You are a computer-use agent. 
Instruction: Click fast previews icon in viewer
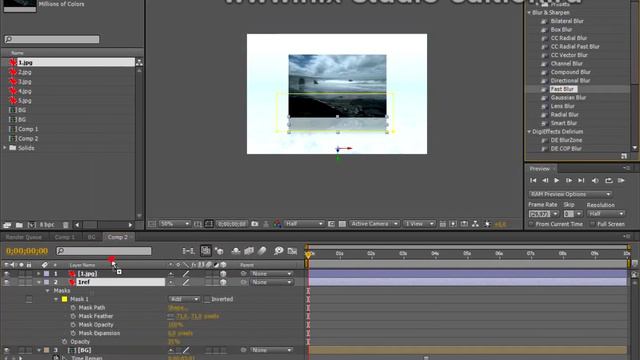pos(453,224)
